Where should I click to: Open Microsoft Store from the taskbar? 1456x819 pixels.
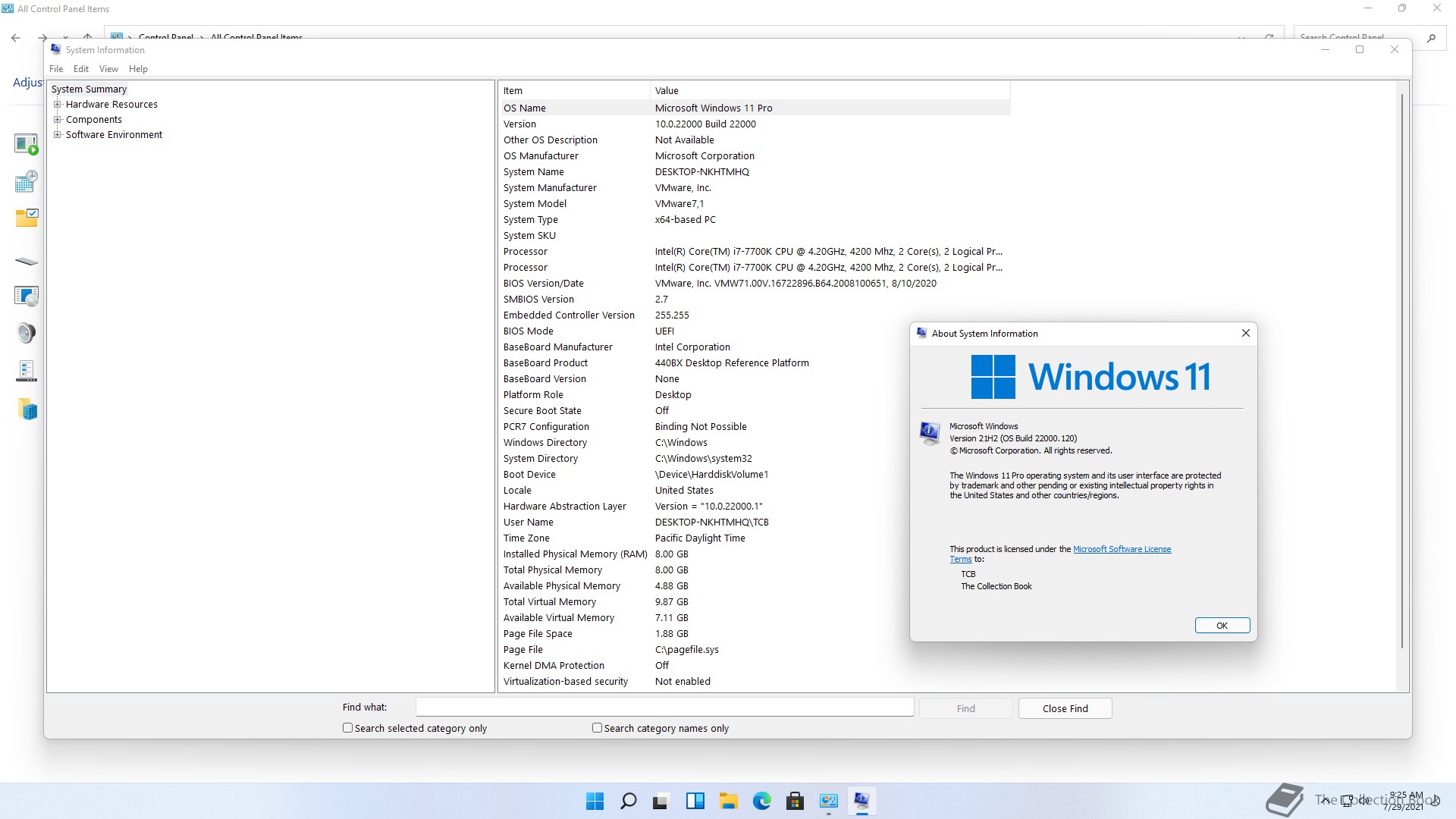[x=795, y=801]
